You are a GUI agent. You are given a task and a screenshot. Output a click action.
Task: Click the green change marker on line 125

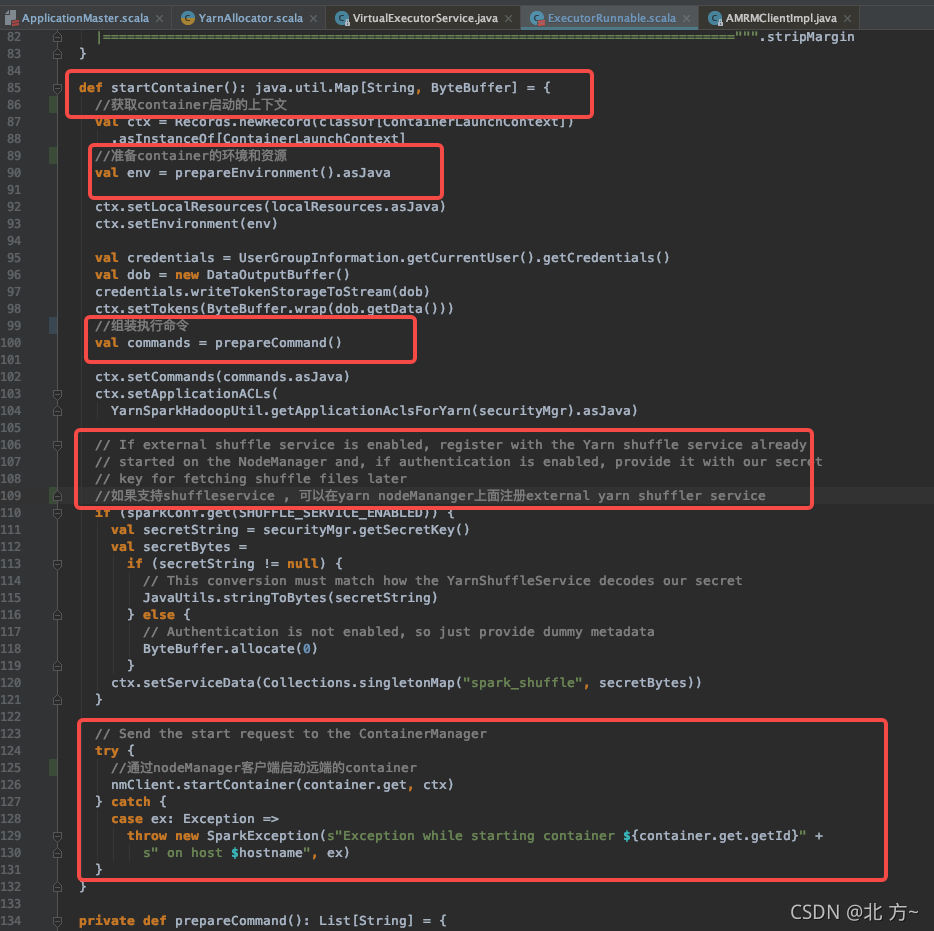pos(53,768)
